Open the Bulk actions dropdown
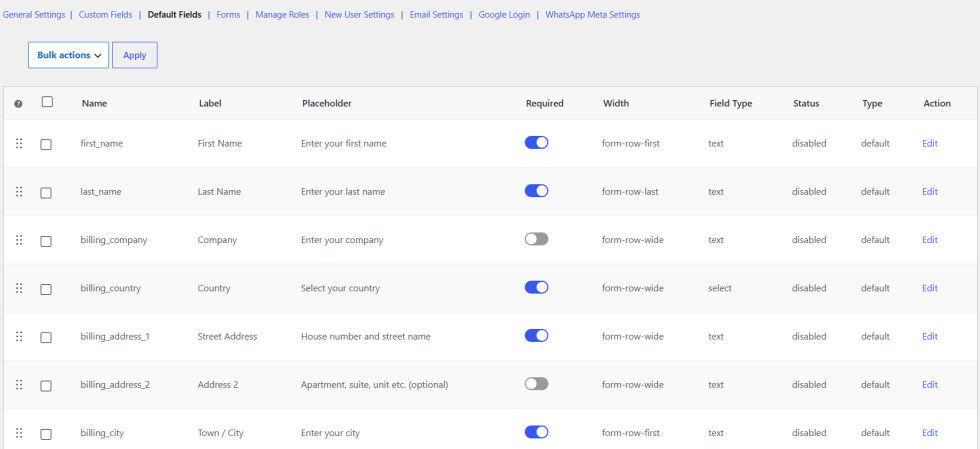This screenshot has height=449, width=980. [69, 55]
